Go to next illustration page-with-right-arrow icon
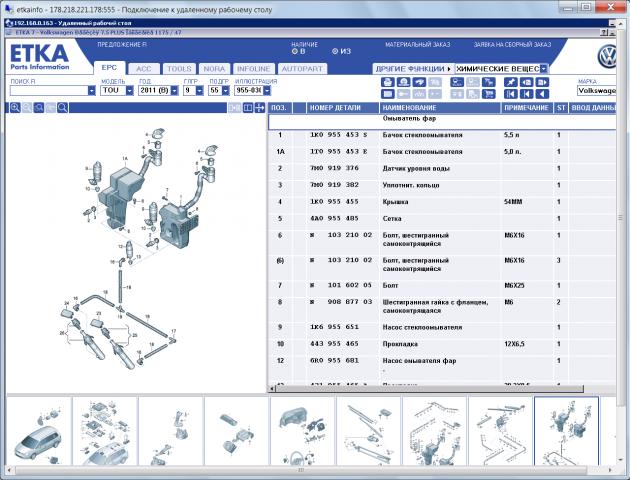This screenshot has width=630, height=480. click(542, 82)
